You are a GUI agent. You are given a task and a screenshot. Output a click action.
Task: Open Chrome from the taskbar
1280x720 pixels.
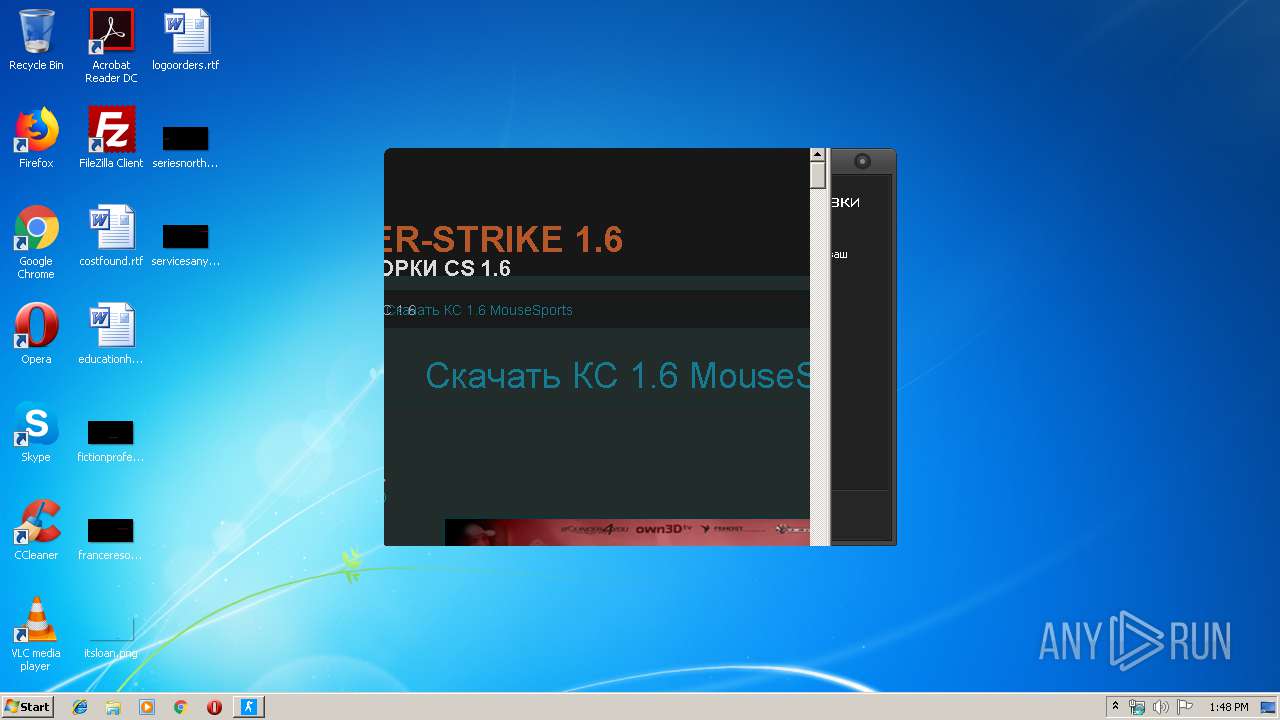pyautogui.click(x=180, y=707)
